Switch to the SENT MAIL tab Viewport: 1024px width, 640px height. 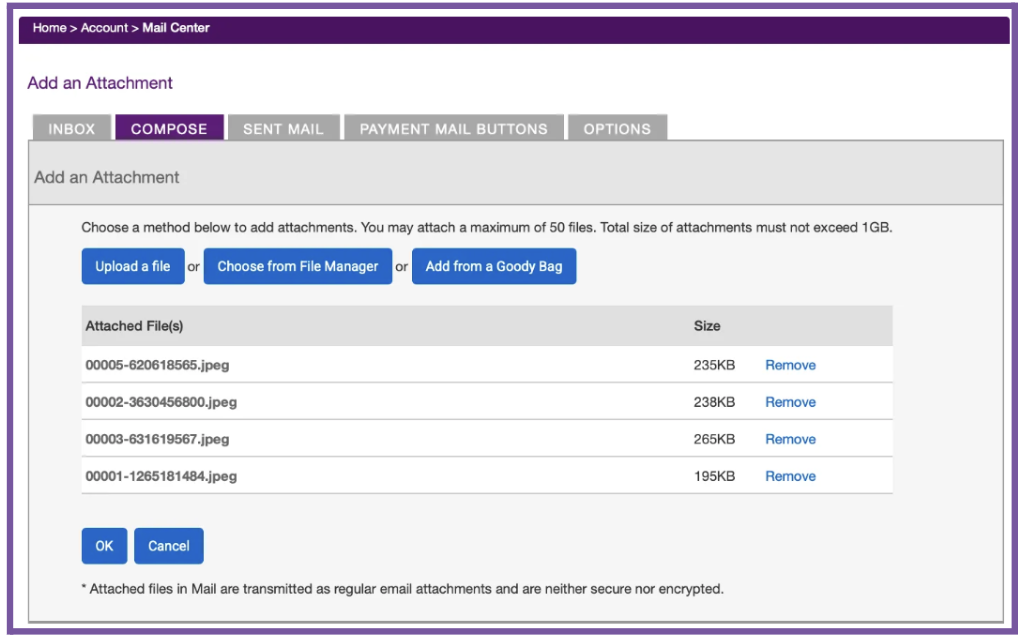283,128
